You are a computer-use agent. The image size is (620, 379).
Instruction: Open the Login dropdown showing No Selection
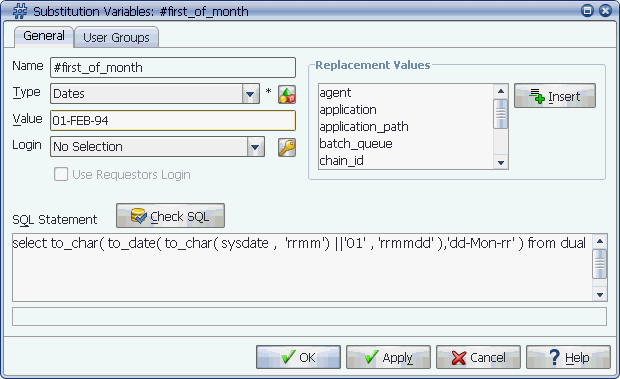click(157, 147)
